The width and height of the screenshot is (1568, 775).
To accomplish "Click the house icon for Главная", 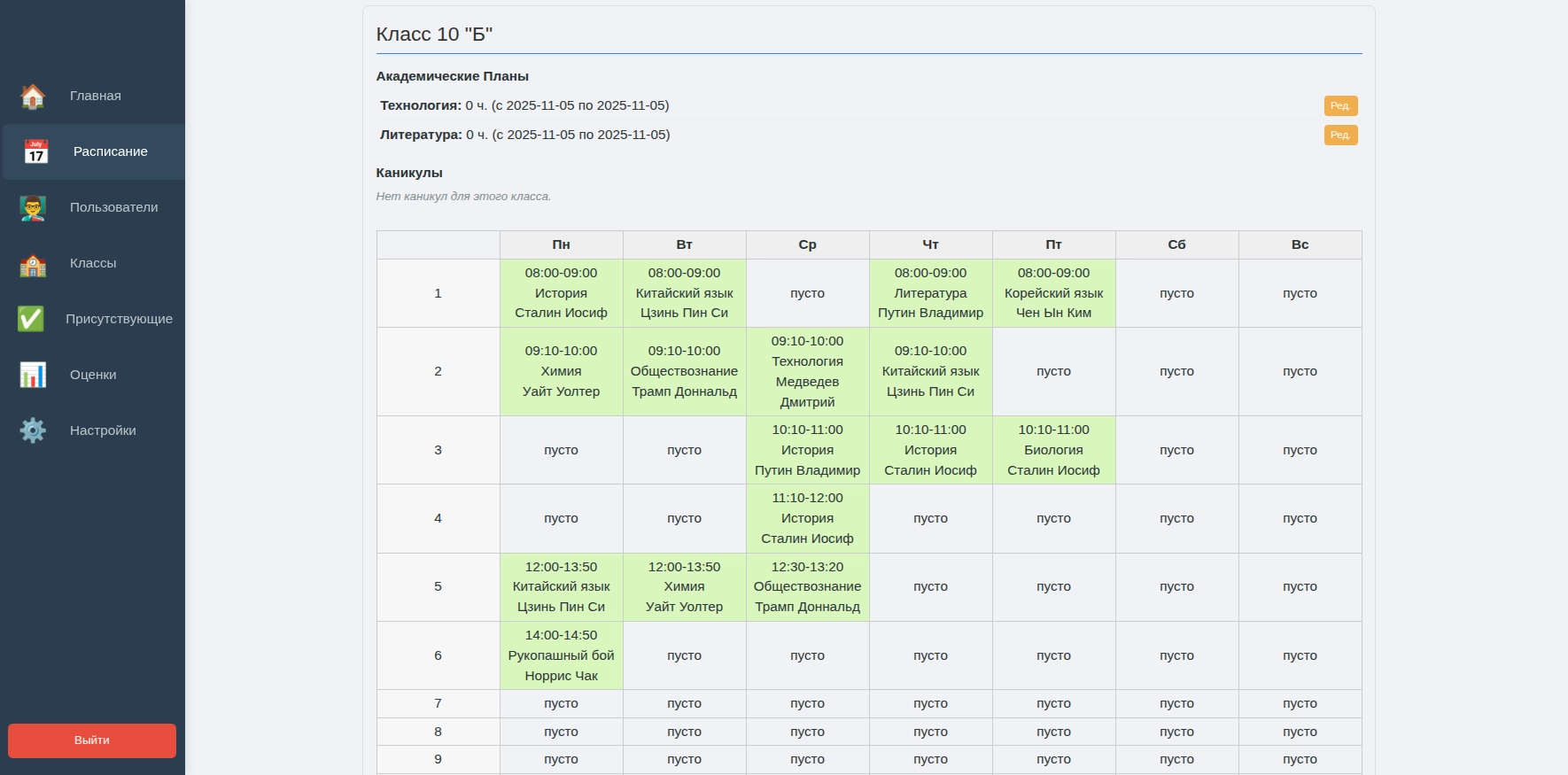I will tap(33, 96).
